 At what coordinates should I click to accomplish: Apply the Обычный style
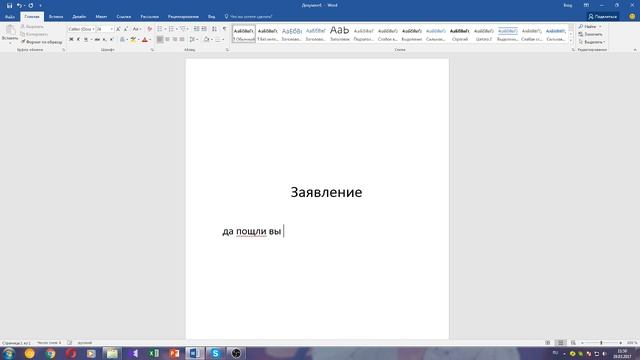pos(244,33)
